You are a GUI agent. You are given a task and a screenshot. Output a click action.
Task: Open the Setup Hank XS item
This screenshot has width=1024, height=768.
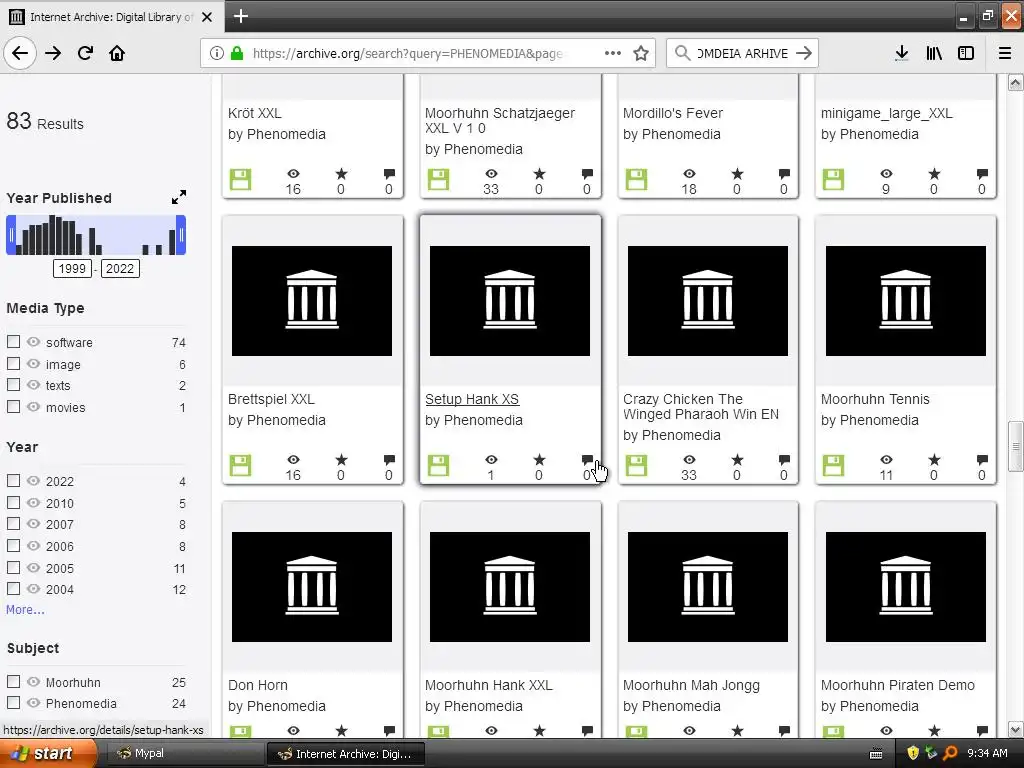[x=472, y=399]
